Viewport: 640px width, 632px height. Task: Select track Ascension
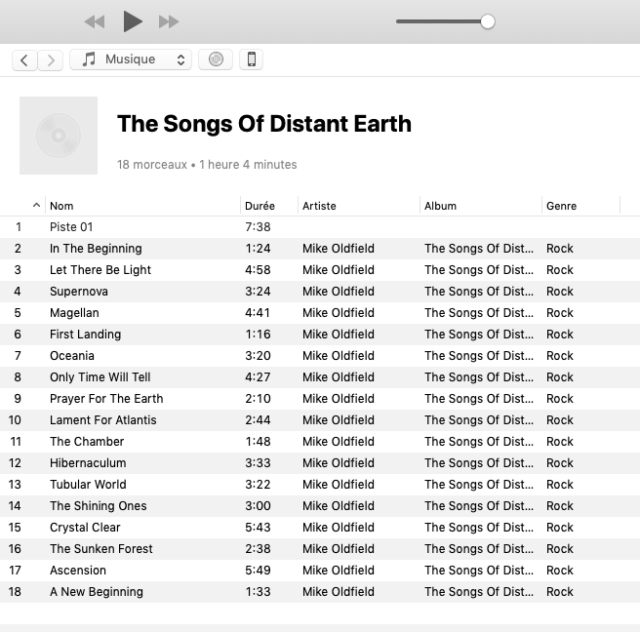(x=320, y=570)
